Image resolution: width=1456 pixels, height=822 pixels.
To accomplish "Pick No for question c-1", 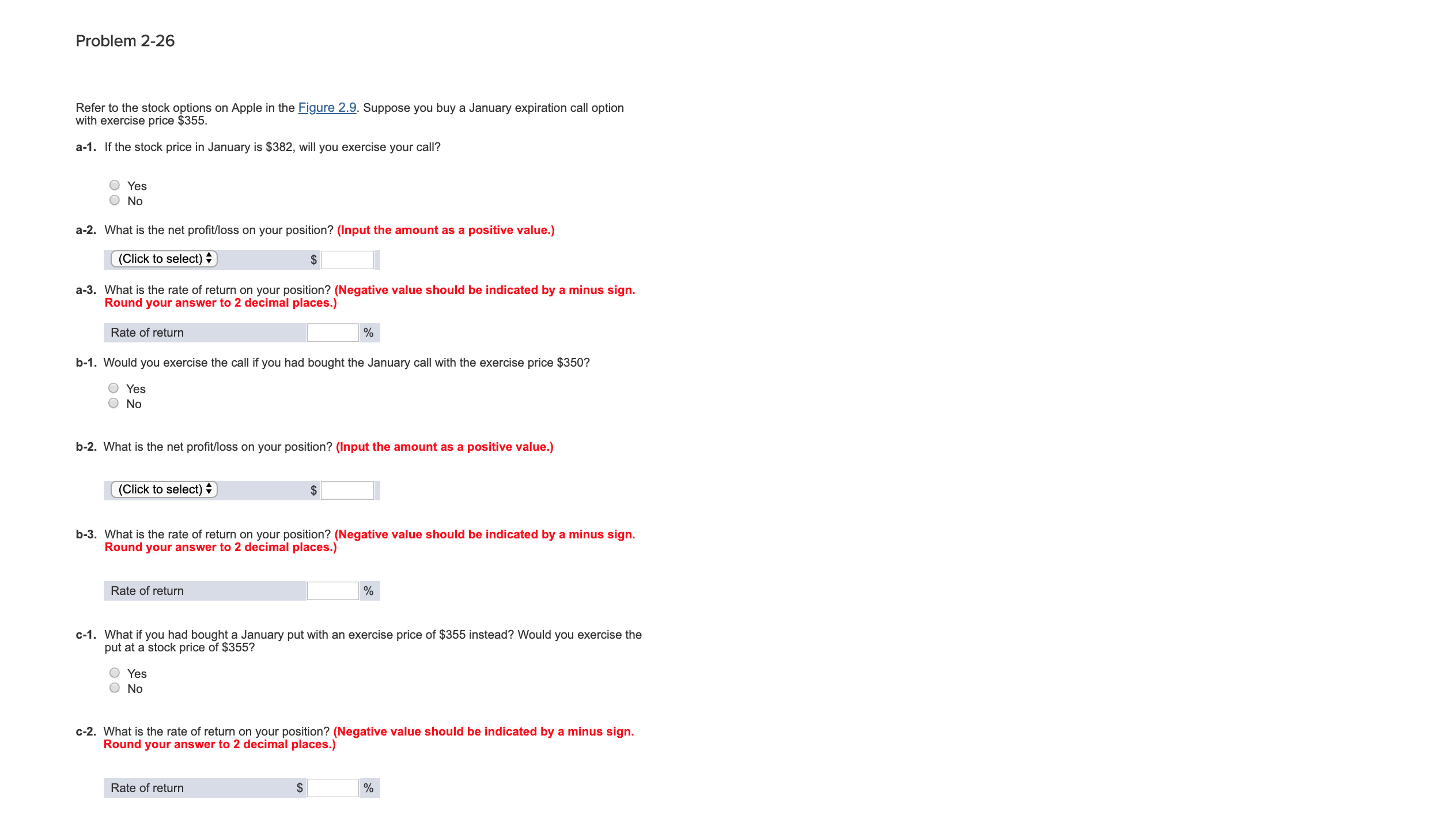I will 115,688.
